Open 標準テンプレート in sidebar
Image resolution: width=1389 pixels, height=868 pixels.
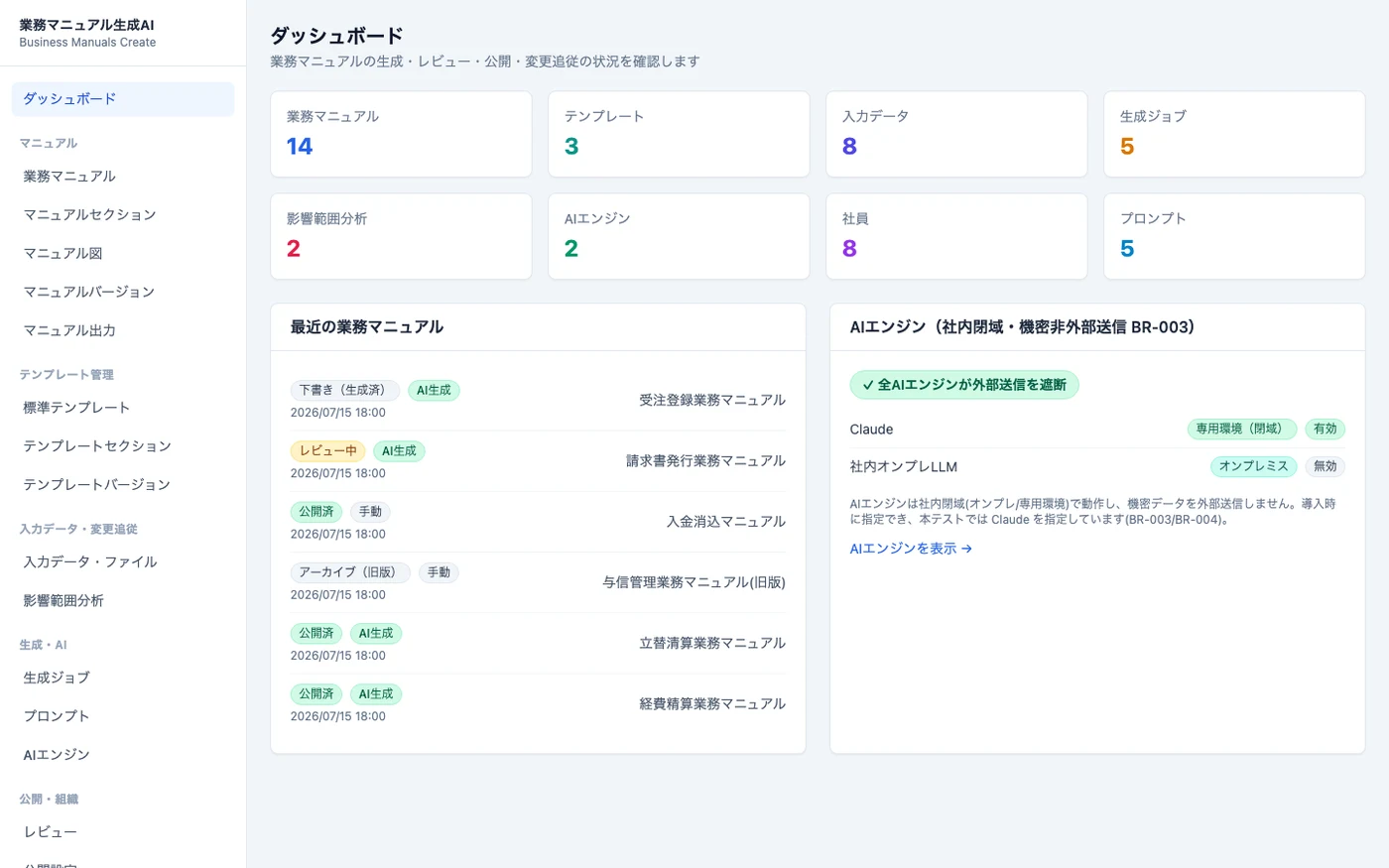(123, 408)
